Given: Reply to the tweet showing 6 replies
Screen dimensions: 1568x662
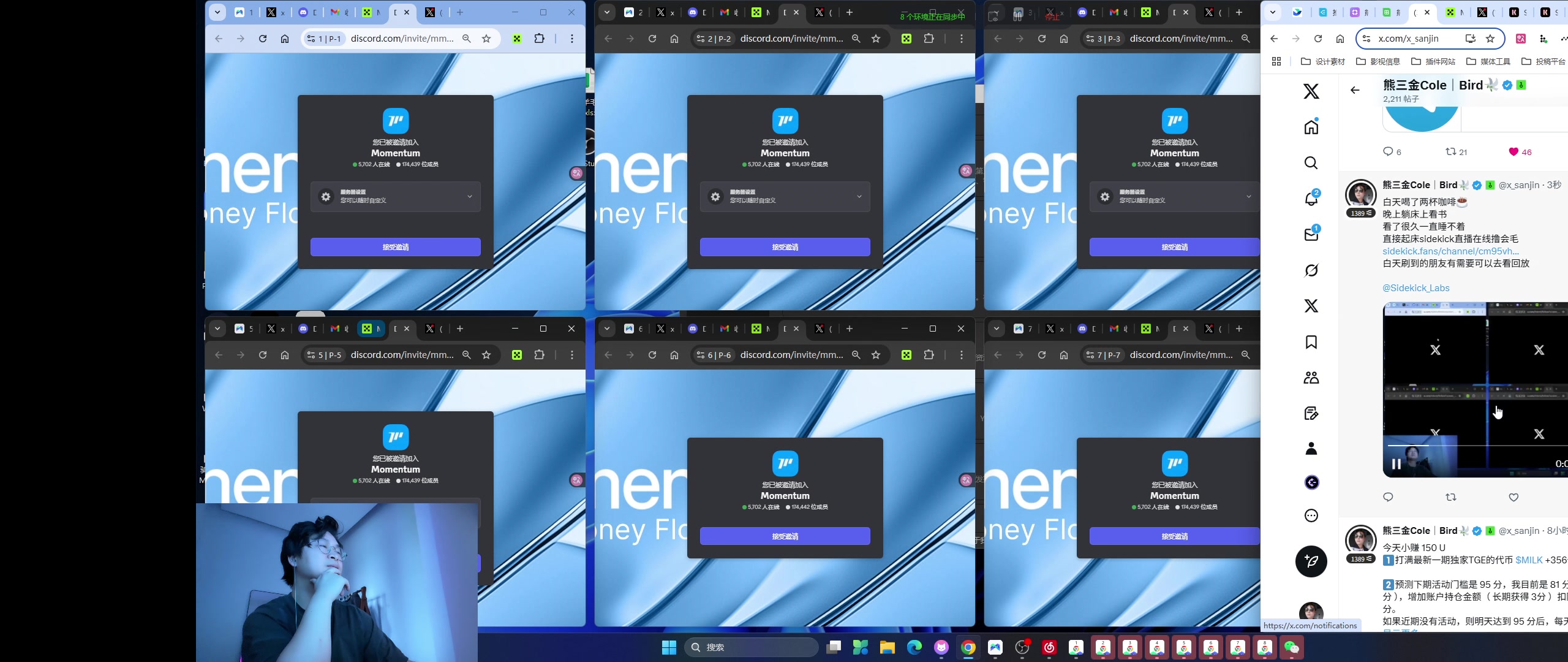Looking at the screenshot, I should pyautogui.click(x=1388, y=151).
